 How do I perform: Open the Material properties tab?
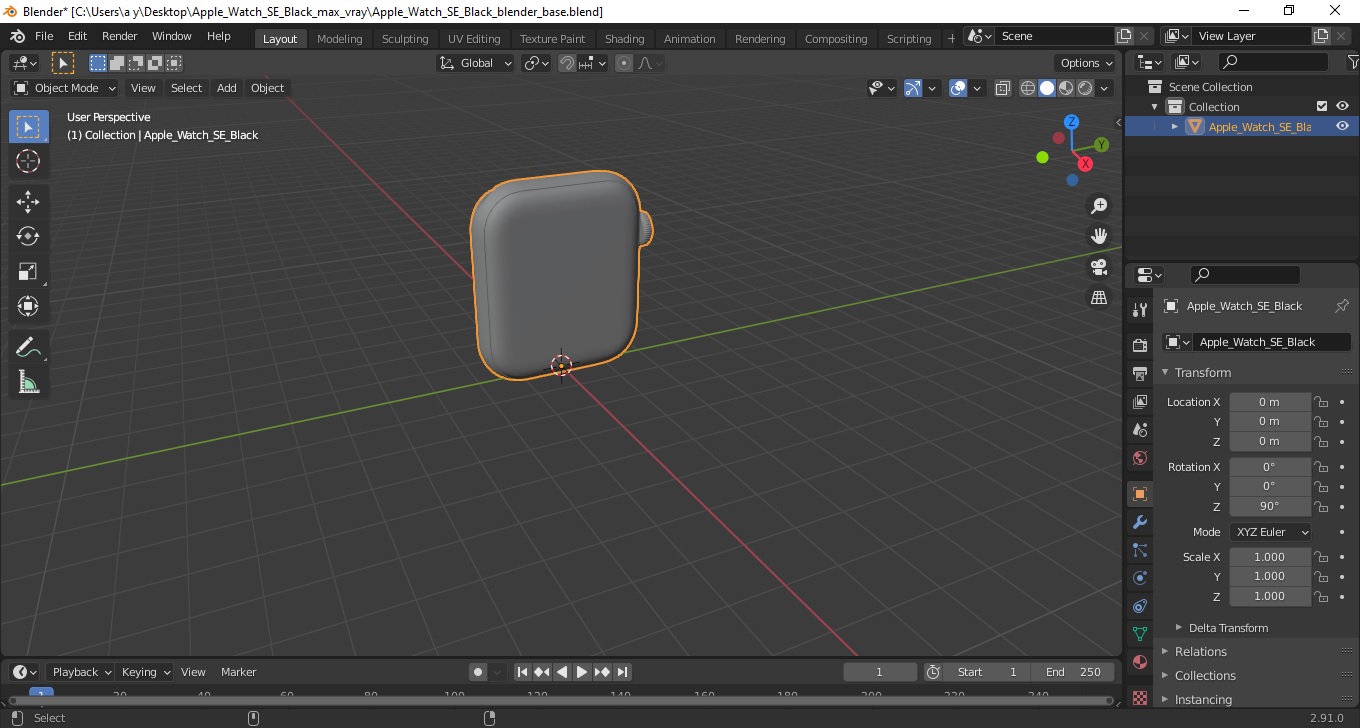point(1139,662)
